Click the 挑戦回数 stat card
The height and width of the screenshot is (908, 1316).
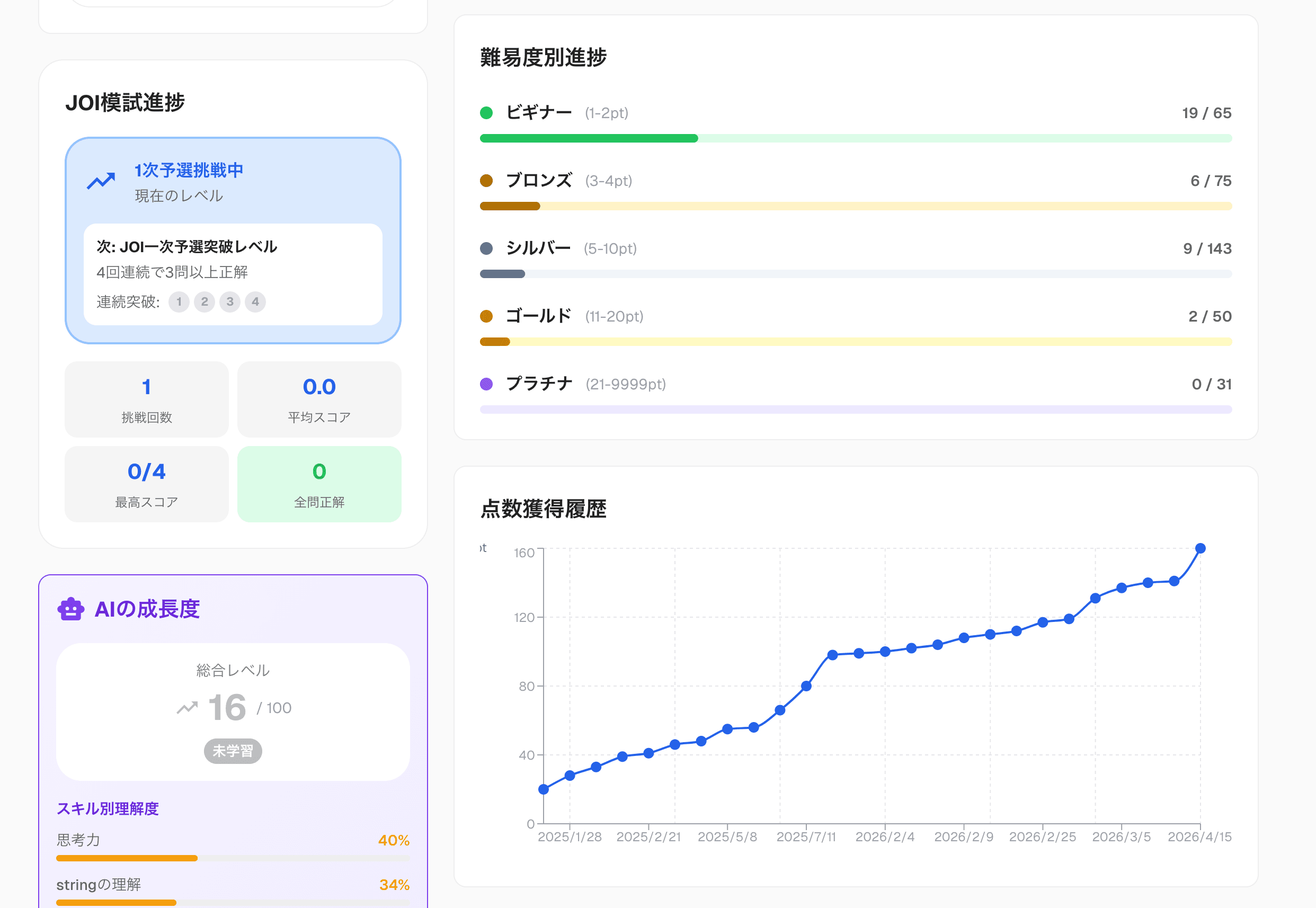point(147,399)
